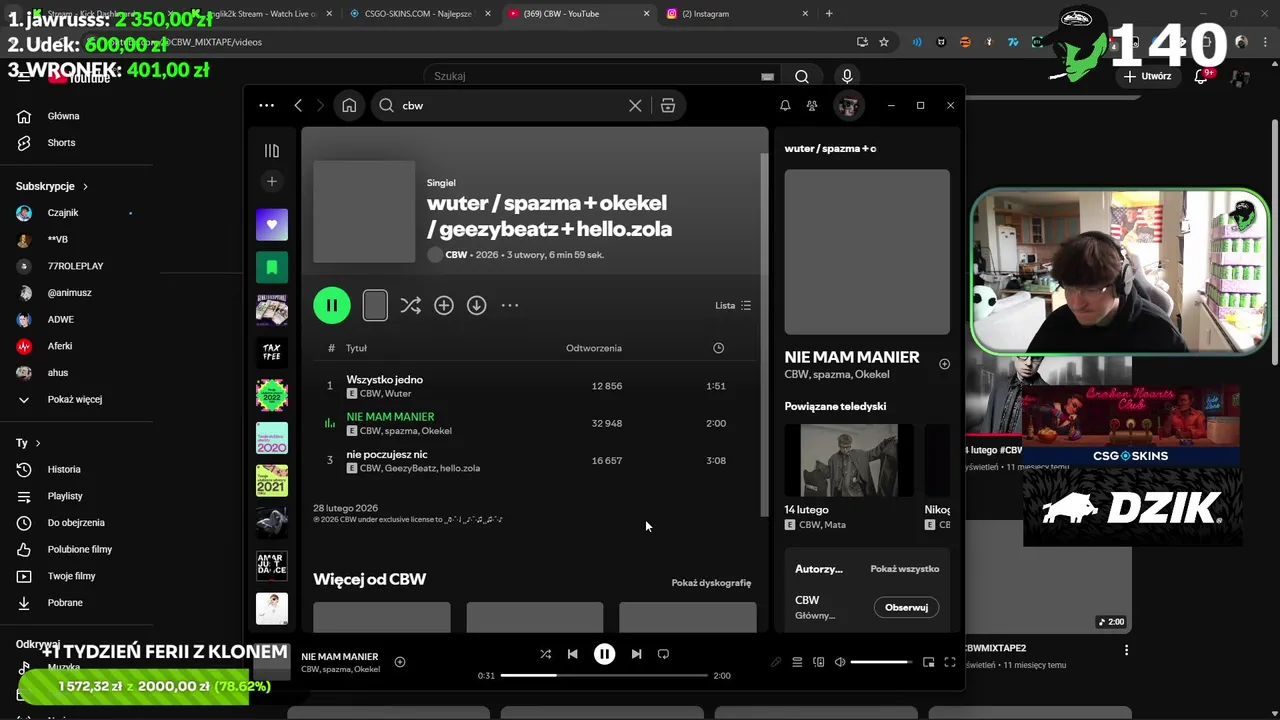
Task: Open Playlisty in YouTube sidebar
Action: pos(65,496)
